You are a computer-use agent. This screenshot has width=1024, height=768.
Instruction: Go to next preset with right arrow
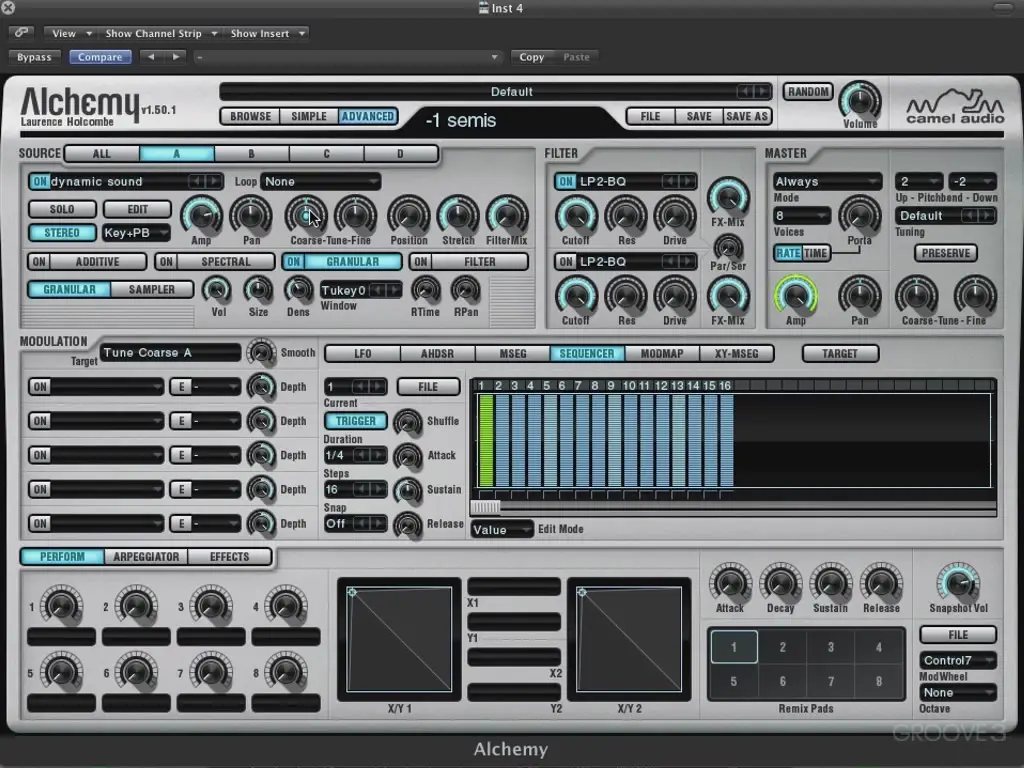point(176,57)
